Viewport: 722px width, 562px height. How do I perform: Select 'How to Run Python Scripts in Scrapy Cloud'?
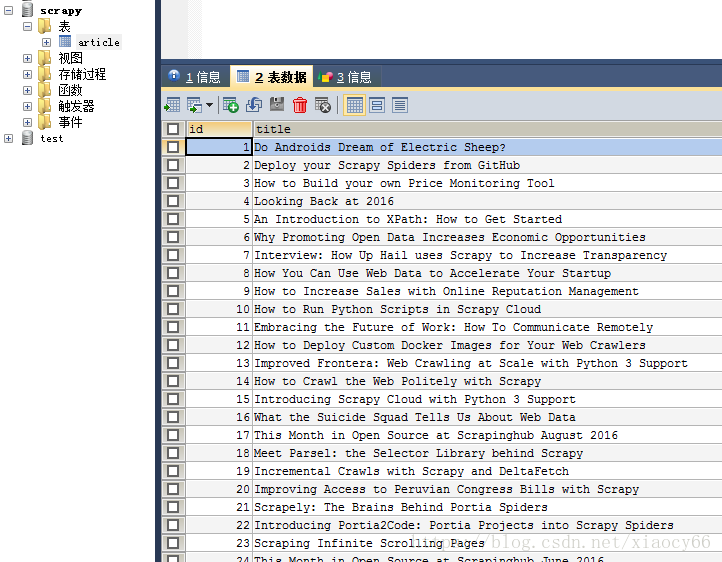click(x=488, y=309)
